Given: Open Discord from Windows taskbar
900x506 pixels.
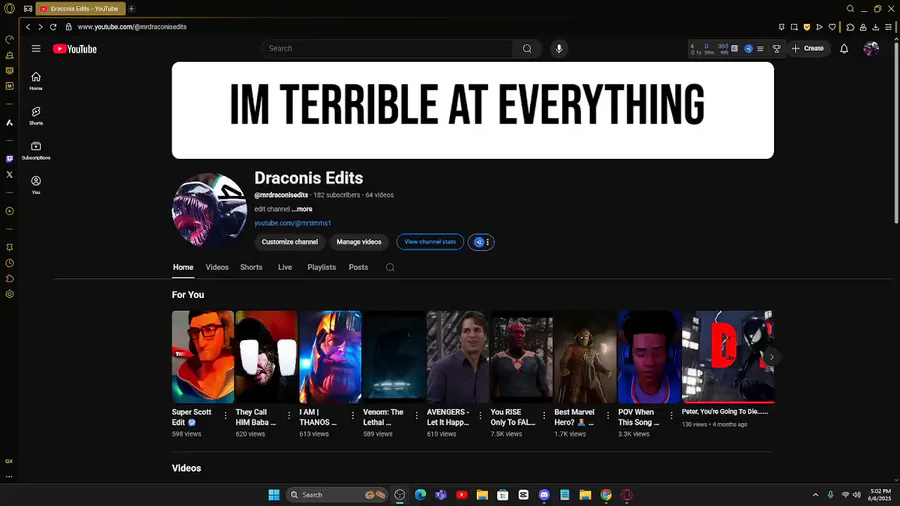Looking at the screenshot, I should click(x=544, y=495).
